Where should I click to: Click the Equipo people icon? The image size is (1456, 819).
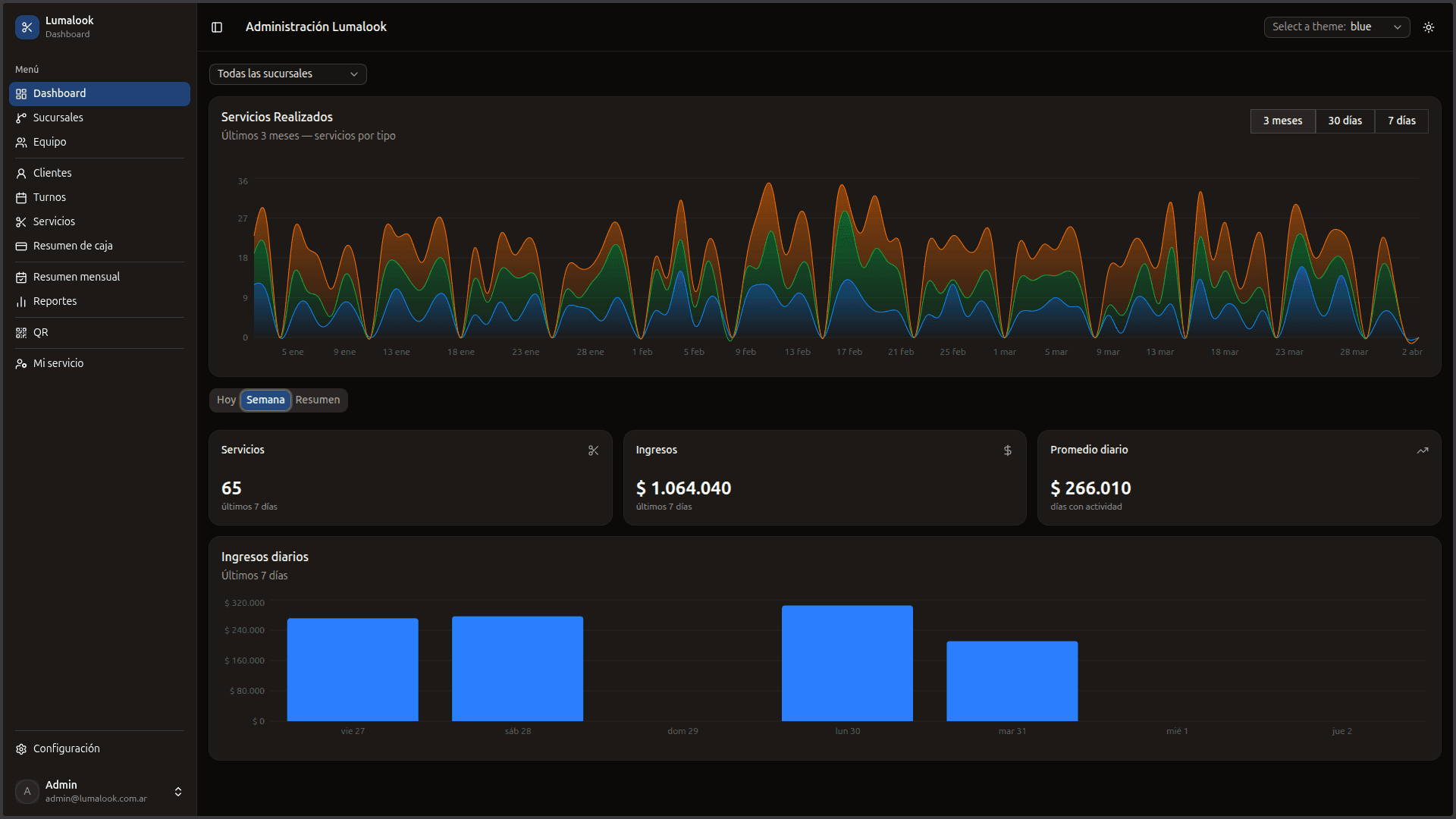click(21, 143)
